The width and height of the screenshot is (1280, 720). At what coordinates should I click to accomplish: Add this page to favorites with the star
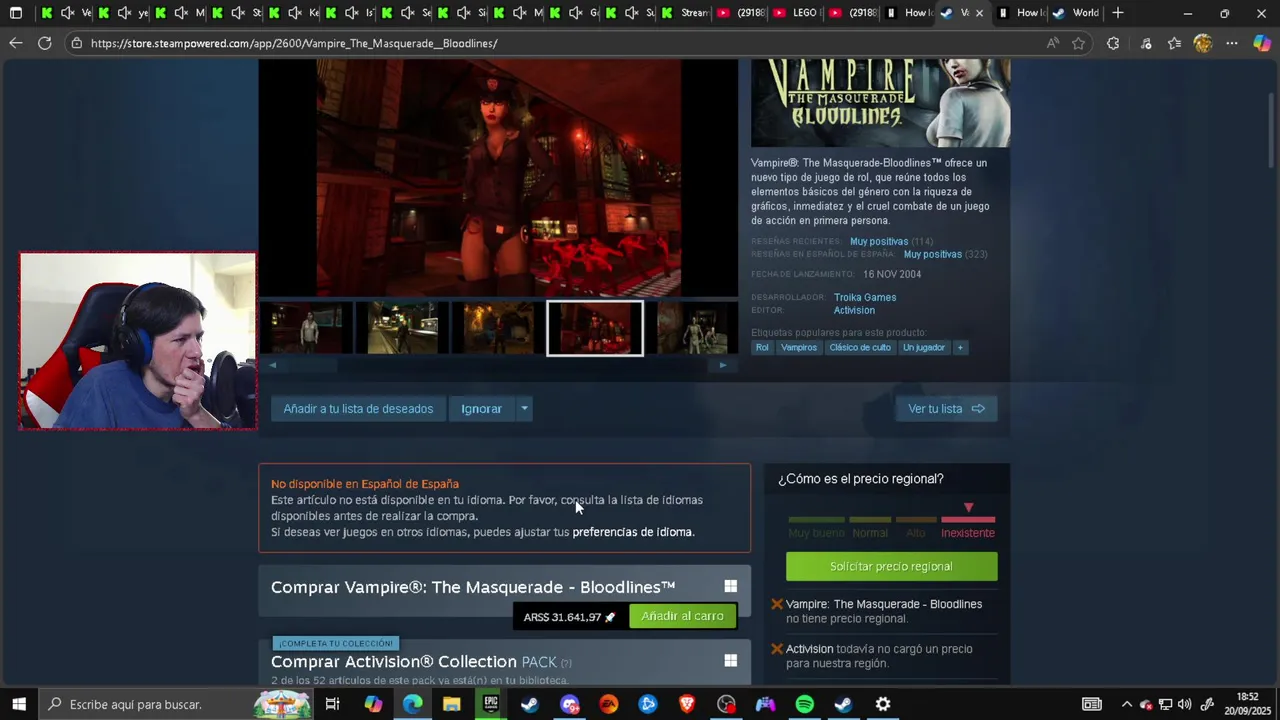pyautogui.click(x=1078, y=43)
